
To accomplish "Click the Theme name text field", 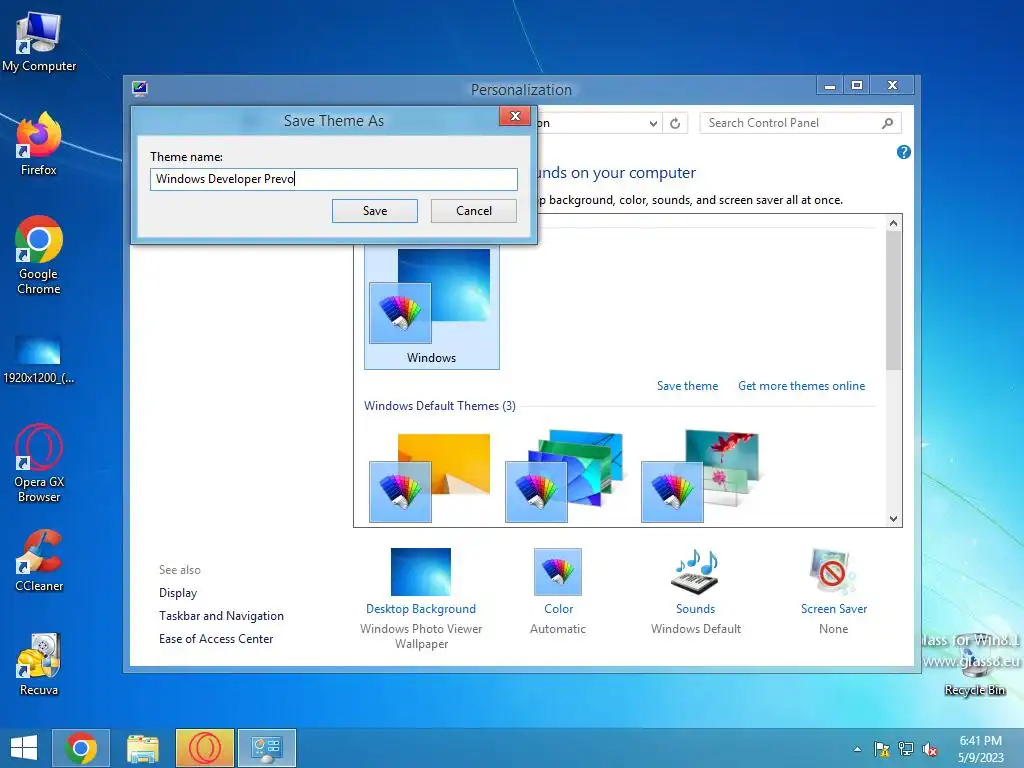I will [x=334, y=179].
